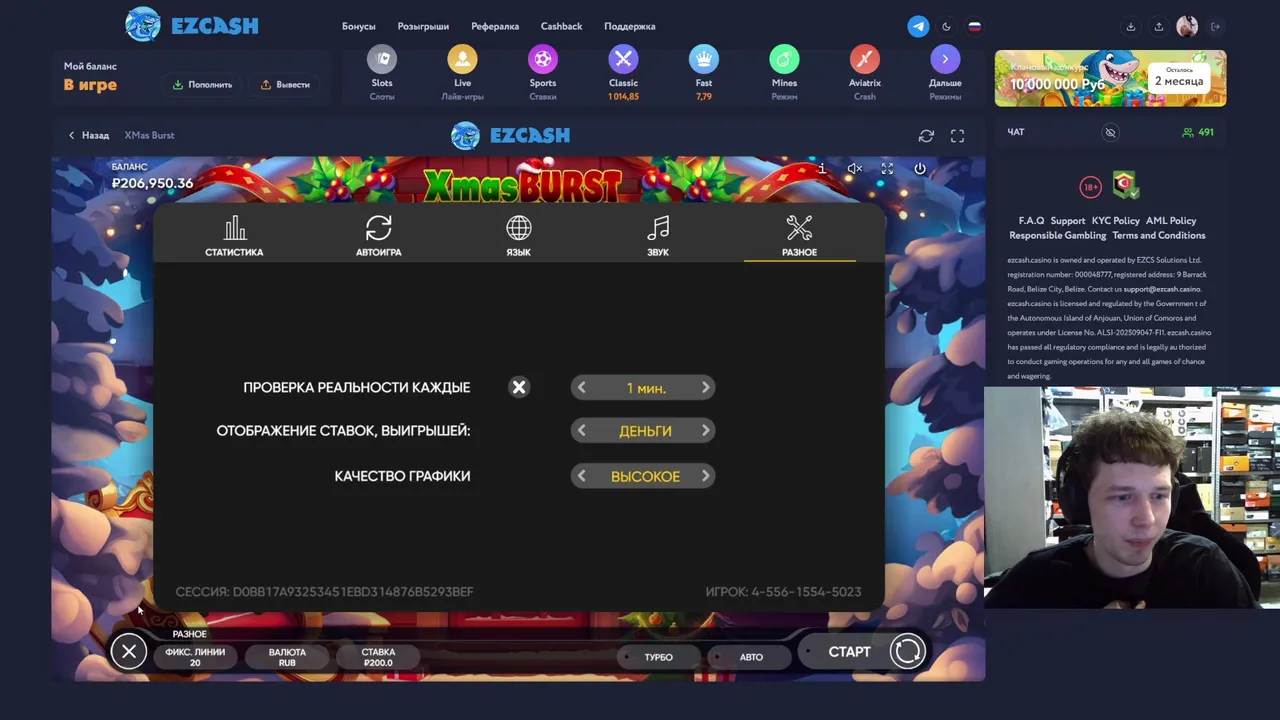Image resolution: width=1280 pixels, height=720 pixels.
Task: Click the Вывести withdraw button
Action: (x=286, y=85)
